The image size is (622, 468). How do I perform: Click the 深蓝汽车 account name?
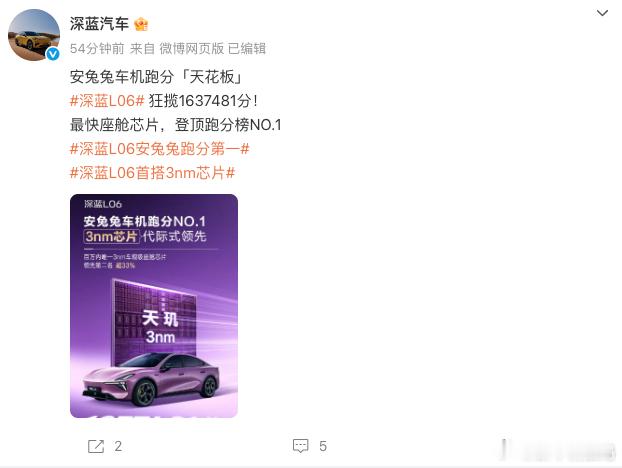point(99,24)
